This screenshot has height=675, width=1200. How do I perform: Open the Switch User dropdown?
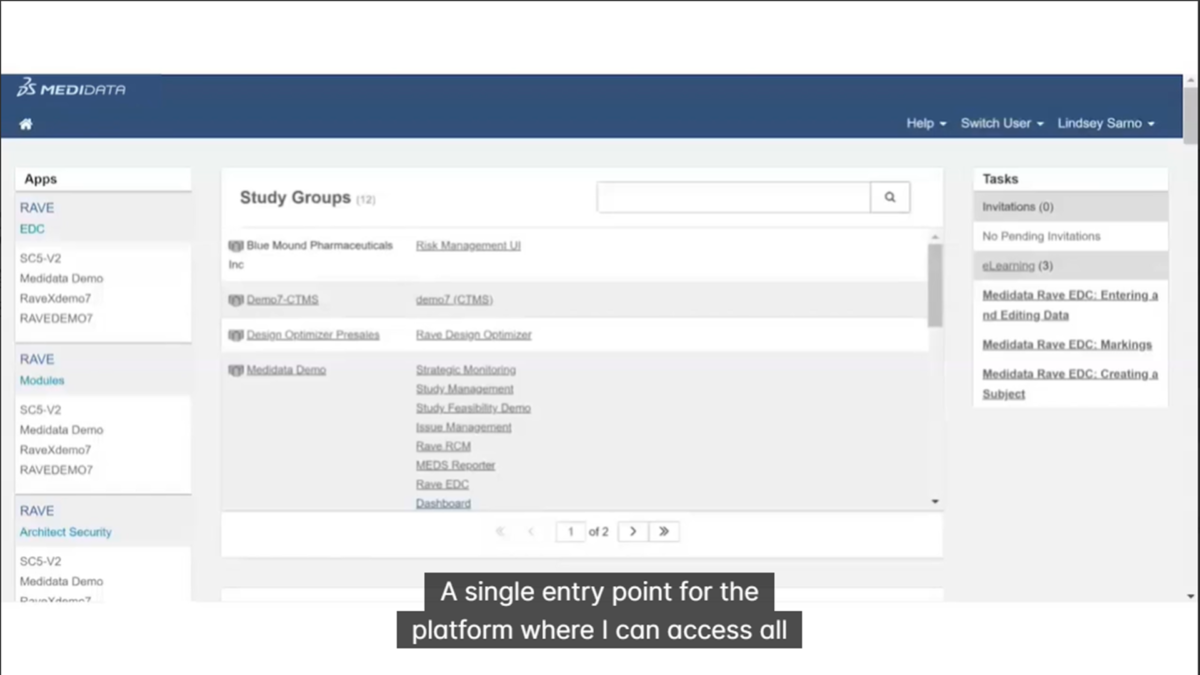pos(1002,123)
